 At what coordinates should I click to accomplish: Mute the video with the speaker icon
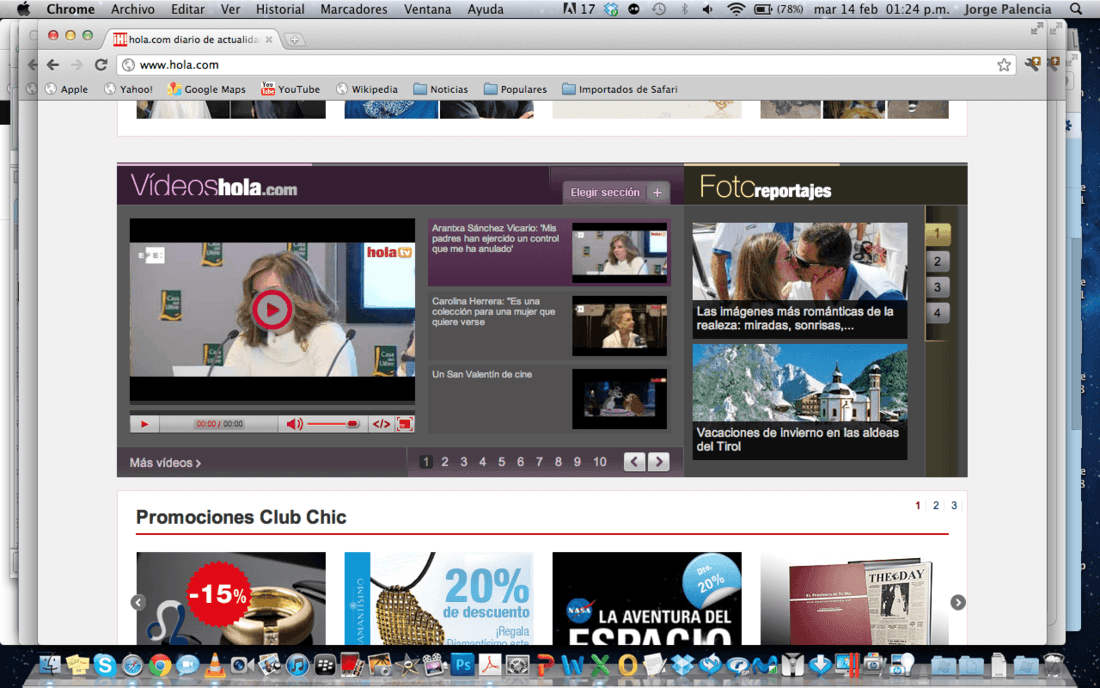coord(295,424)
